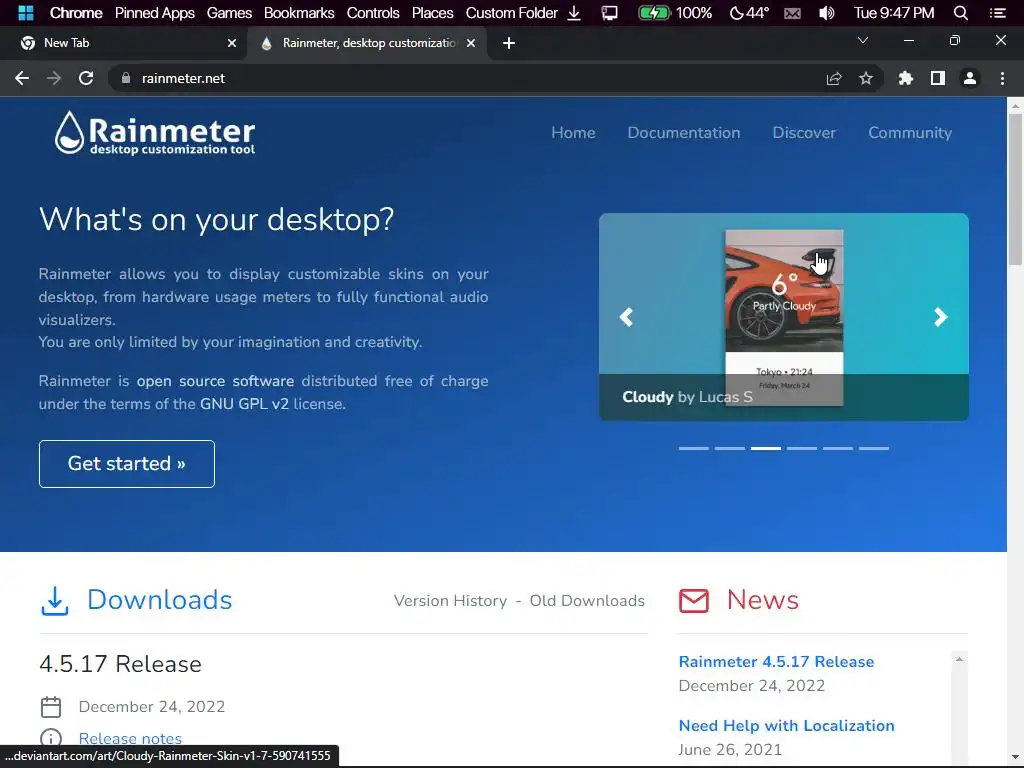Select the second carousel indicator
This screenshot has width=1024, height=768.
pos(729,449)
